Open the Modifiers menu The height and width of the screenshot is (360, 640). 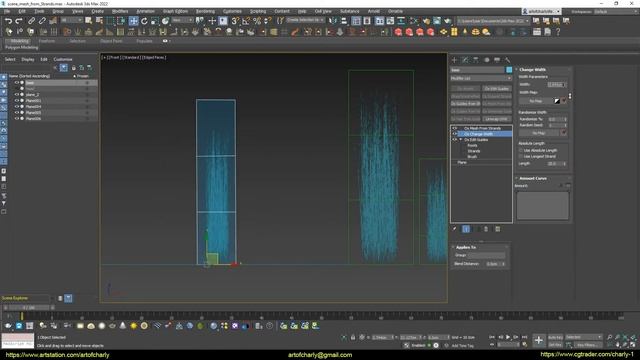tap(120, 11)
